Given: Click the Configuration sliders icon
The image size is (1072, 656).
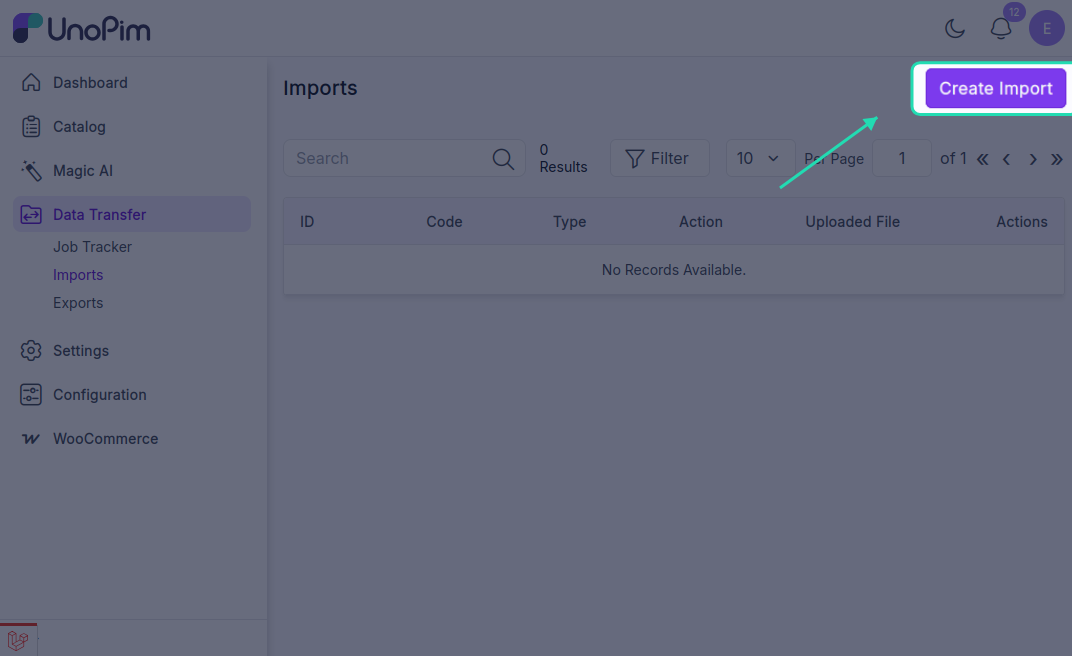Looking at the screenshot, I should pos(31,394).
